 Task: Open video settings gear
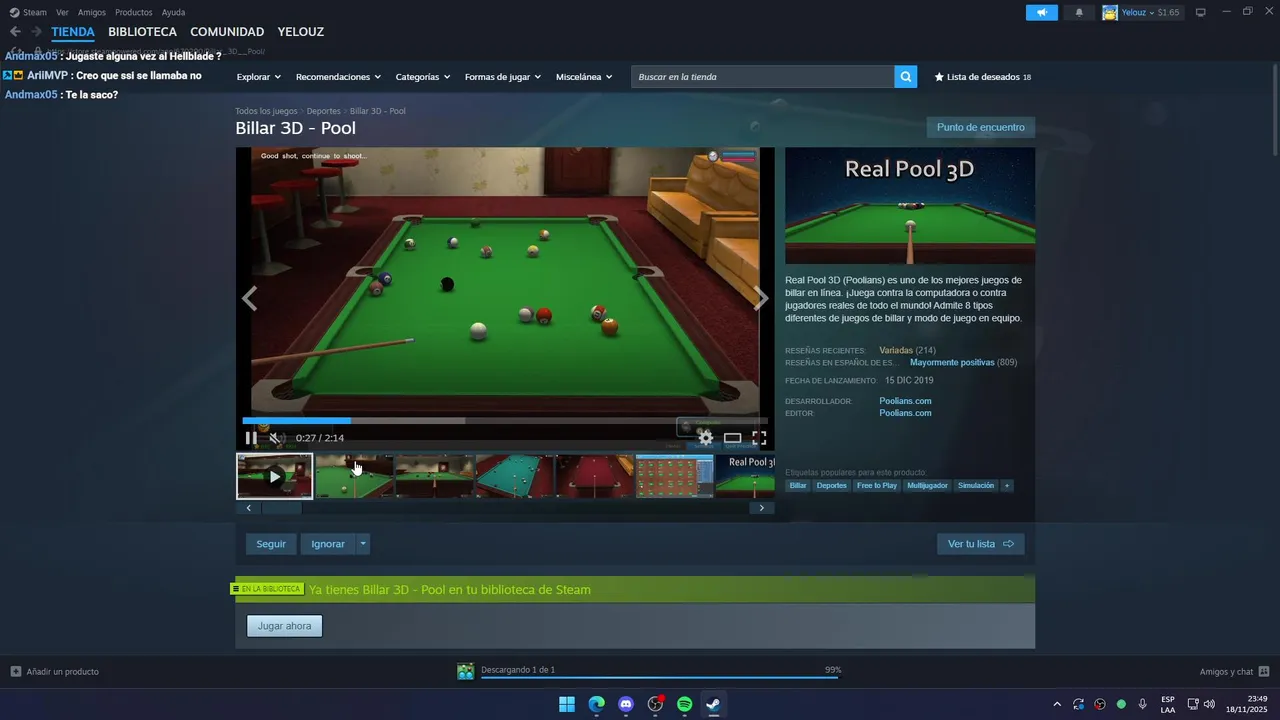[705, 438]
